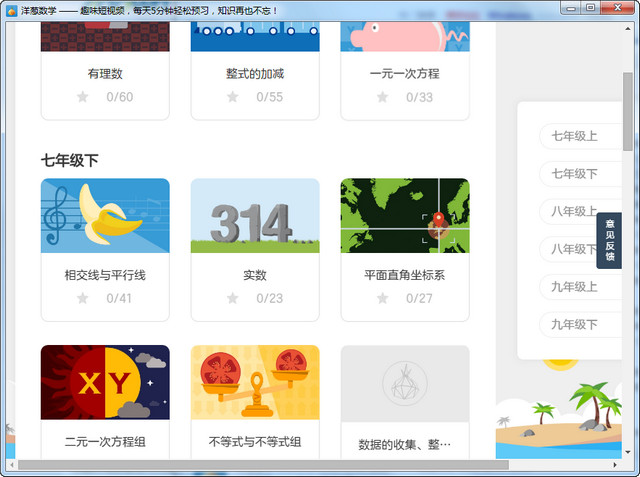The height and width of the screenshot is (477, 640).
Task: Click the horizontal scrollbar thumb
Action: 263,465
